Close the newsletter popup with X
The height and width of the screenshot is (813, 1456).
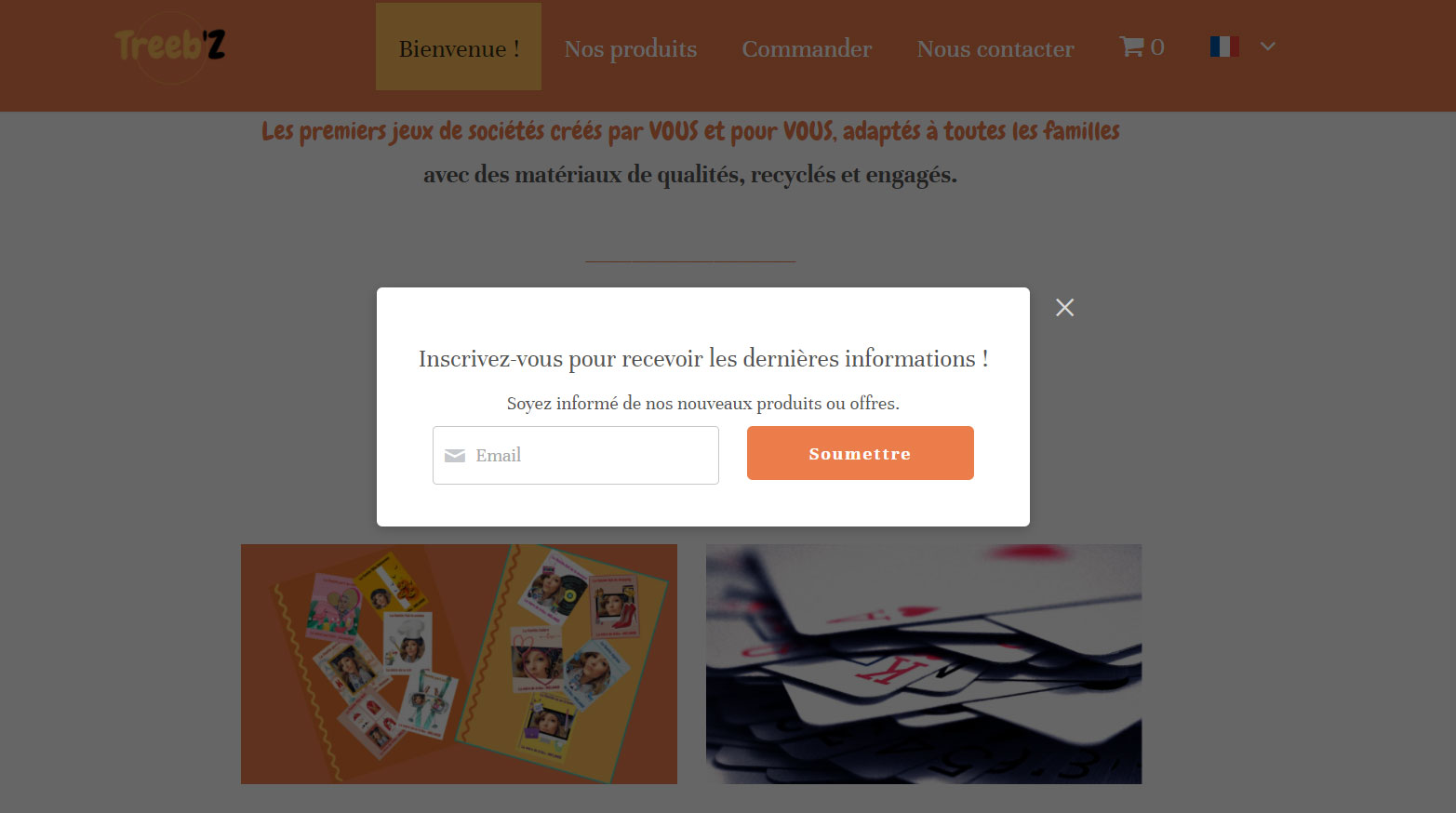click(x=1065, y=308)
